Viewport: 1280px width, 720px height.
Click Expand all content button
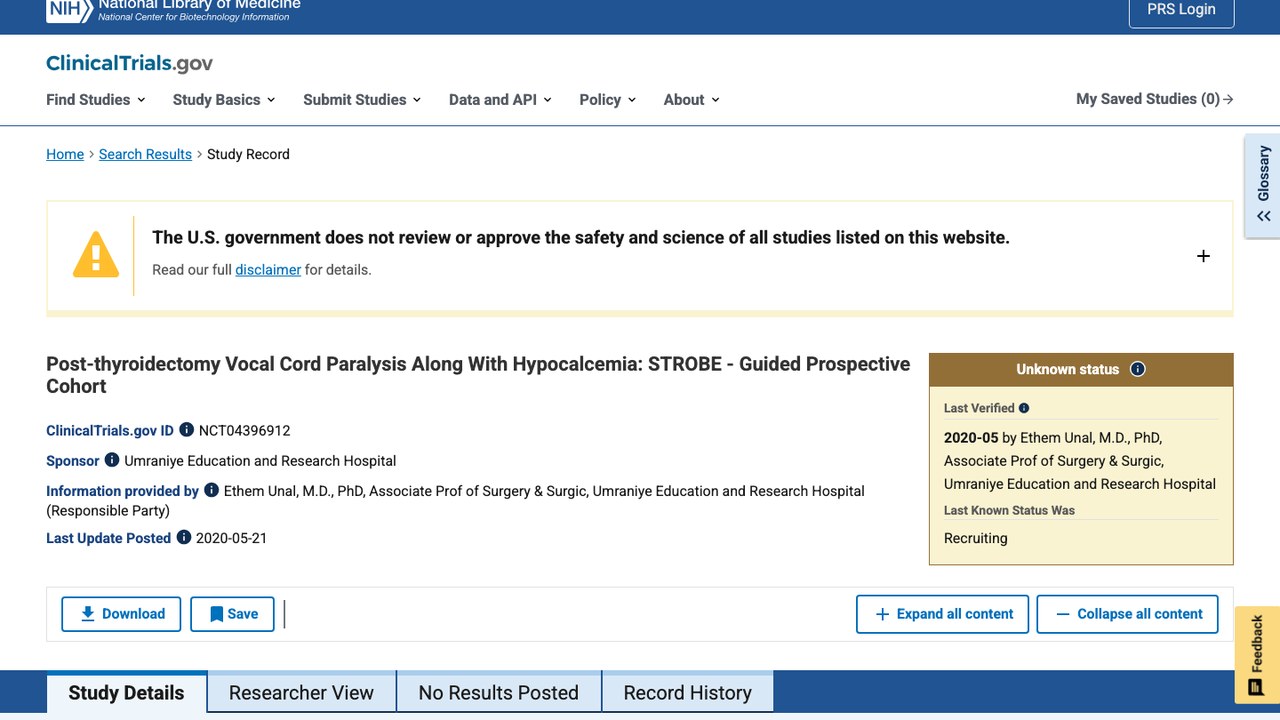pyautogui.click(x=943, y=614)
